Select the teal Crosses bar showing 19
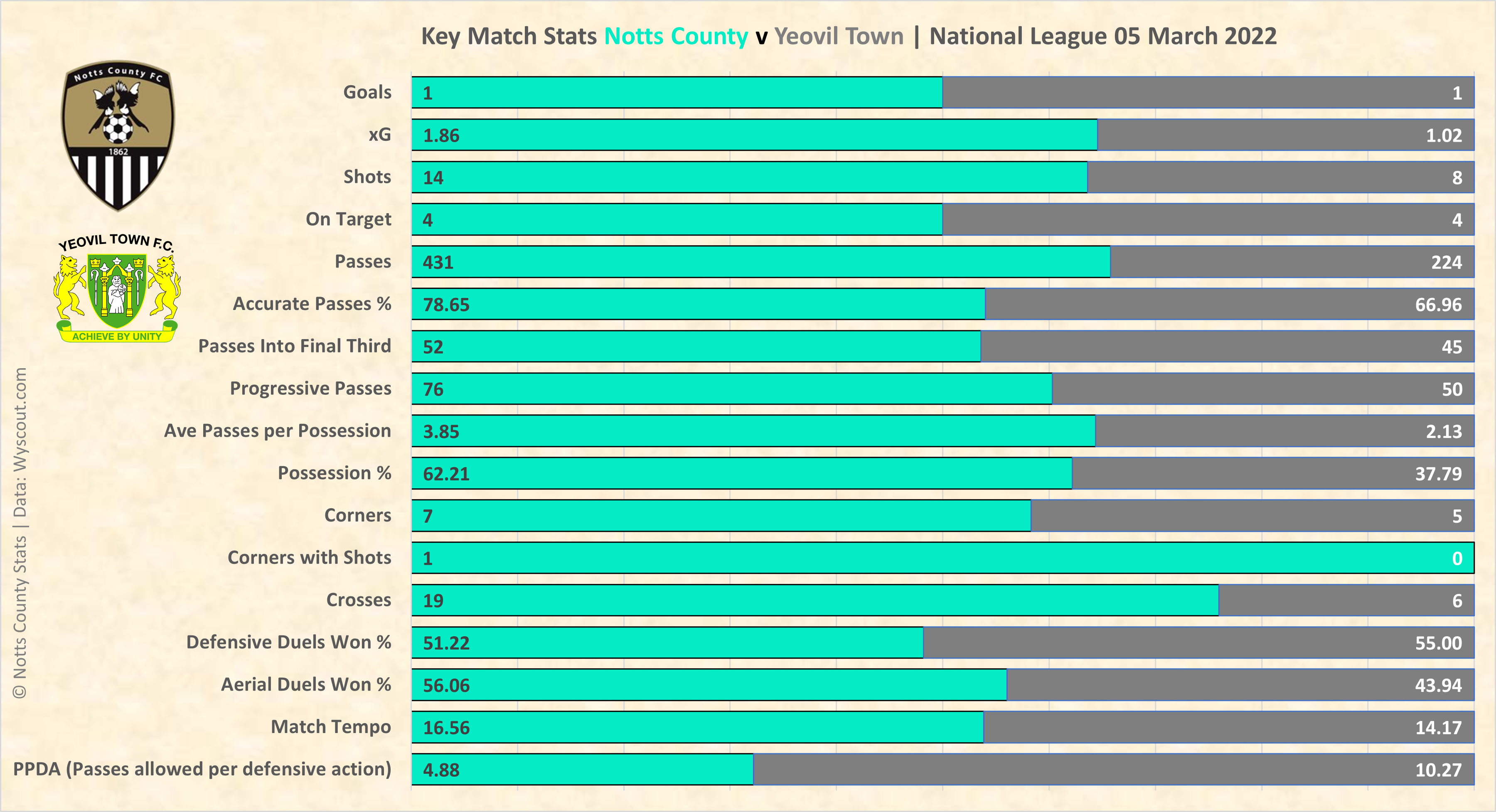1496x812 pixels. [815, 600]
